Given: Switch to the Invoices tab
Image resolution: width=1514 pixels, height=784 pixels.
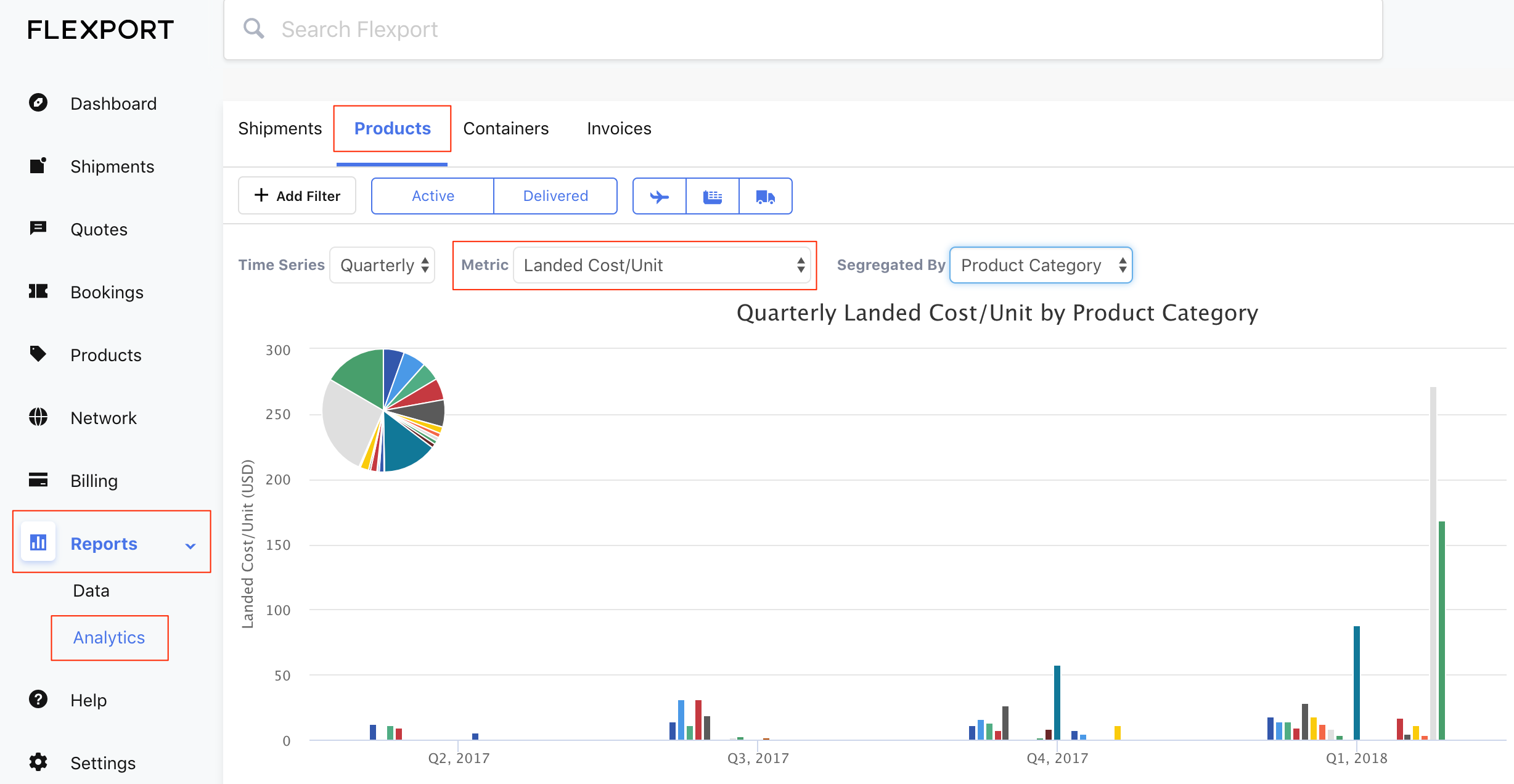Looking at the screenshot, I should pyautogui.click(x=619, y=128).
